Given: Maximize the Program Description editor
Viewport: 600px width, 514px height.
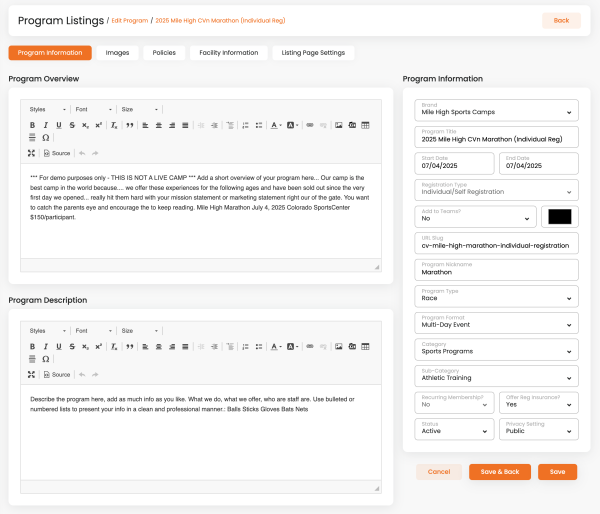Looking at the screenshot, I should coord(31,374).
